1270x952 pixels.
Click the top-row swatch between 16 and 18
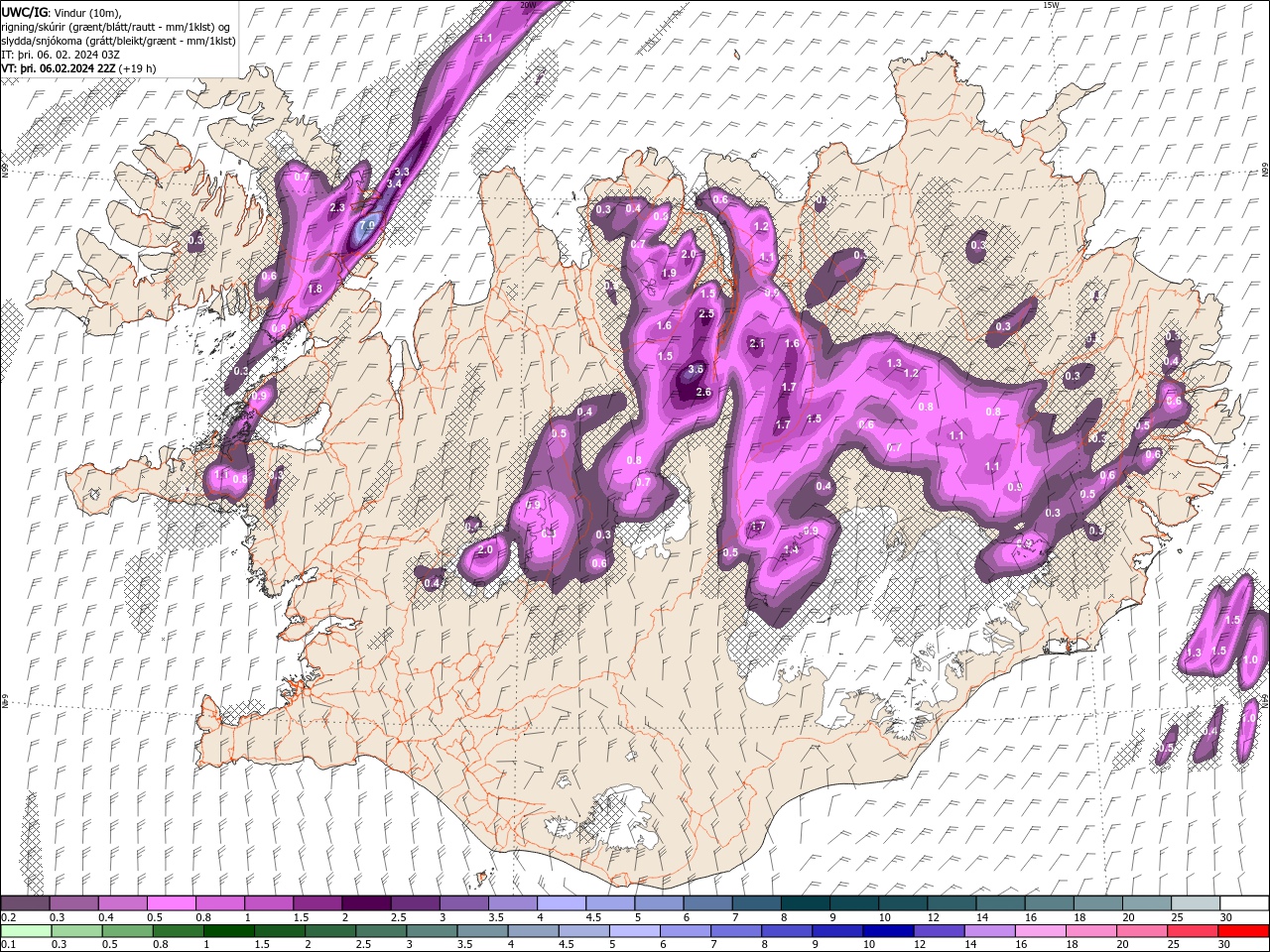[1049, 903]
